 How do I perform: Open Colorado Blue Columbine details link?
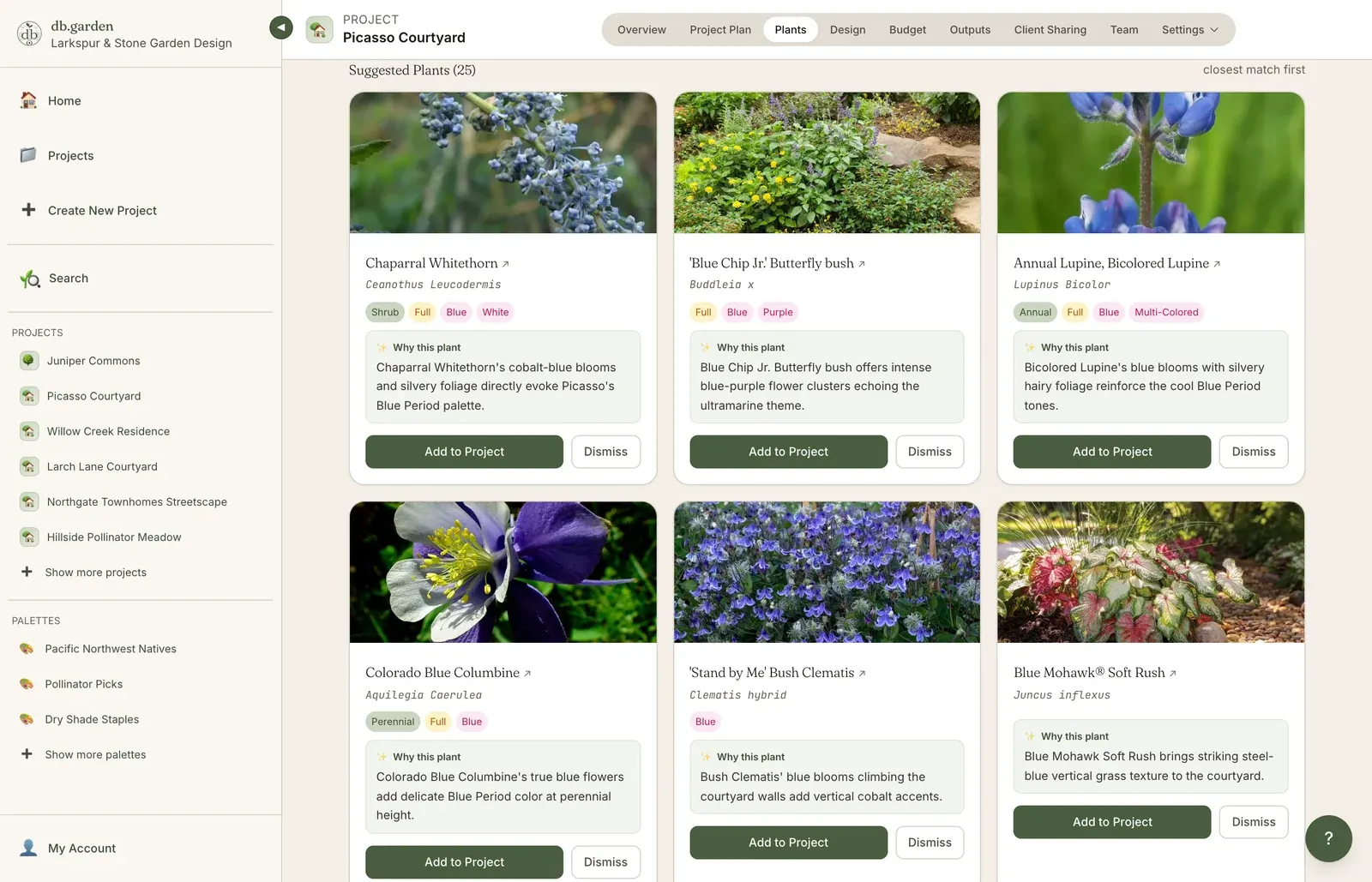click(x=448, y=673)
